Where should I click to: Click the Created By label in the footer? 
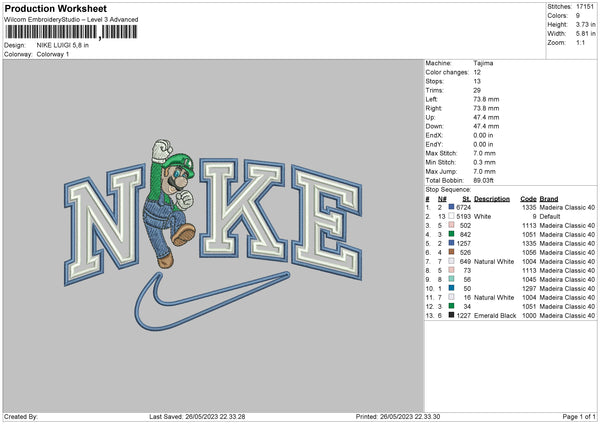coord(21,416)
